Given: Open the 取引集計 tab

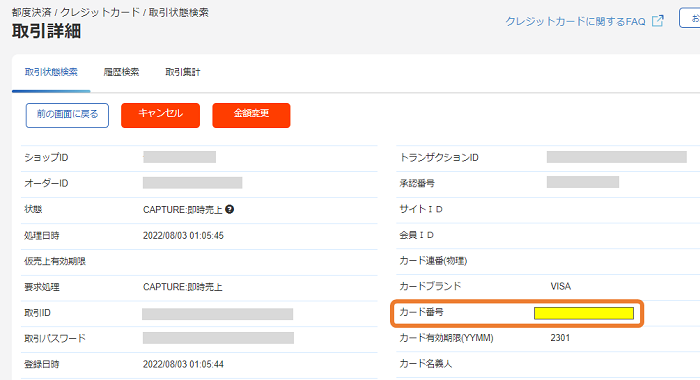Looking at the screenshot, I should pos(183,72).
